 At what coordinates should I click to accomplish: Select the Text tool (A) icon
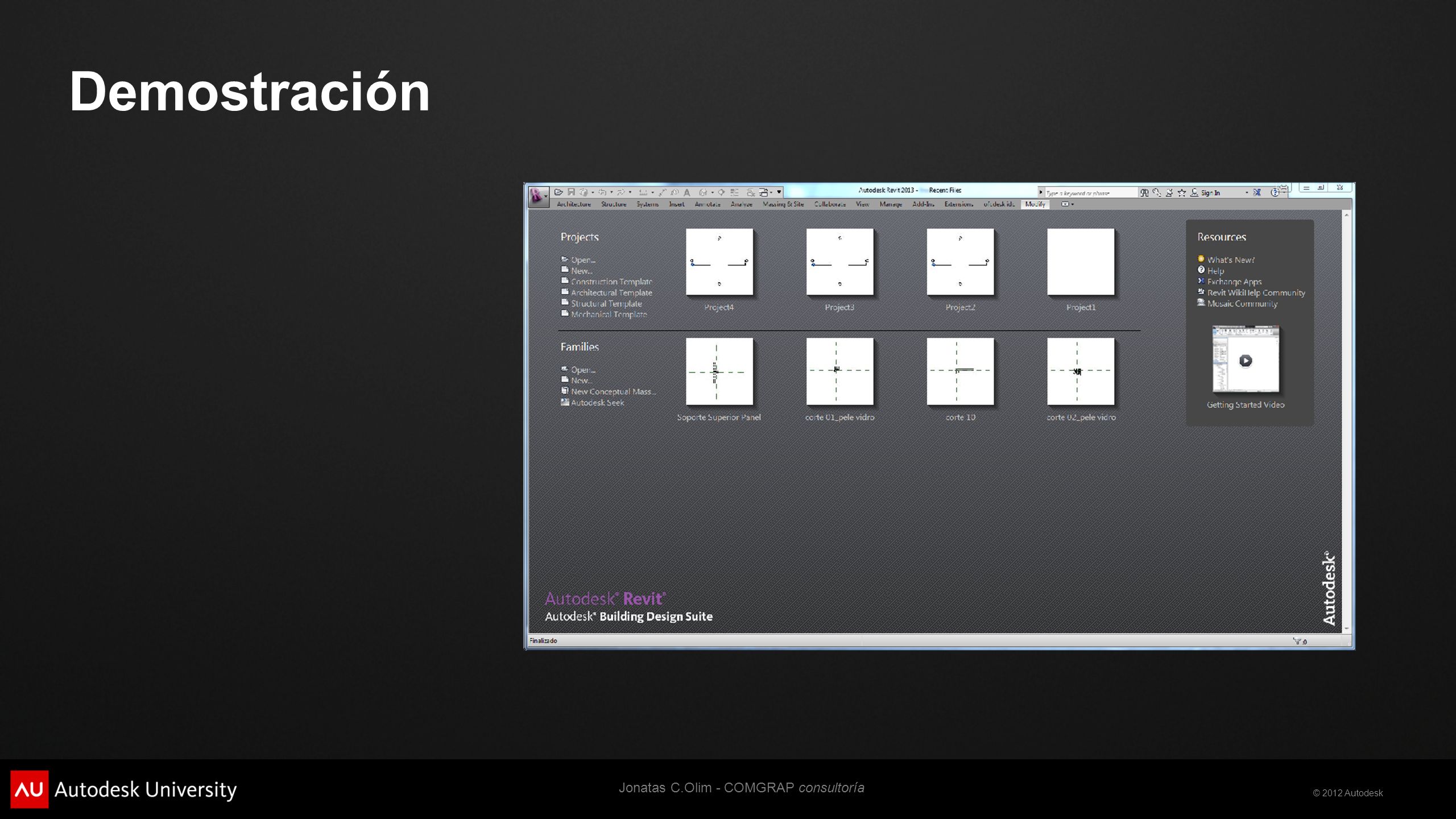point(687,193)
